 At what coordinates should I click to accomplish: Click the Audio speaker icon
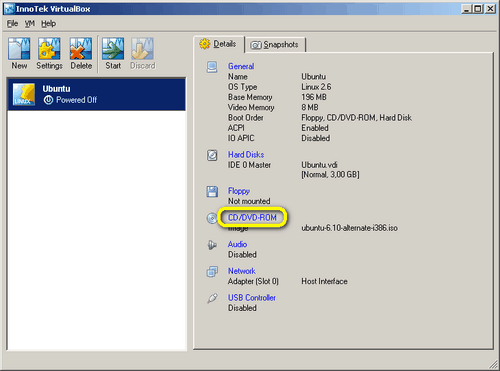[212, 245]
